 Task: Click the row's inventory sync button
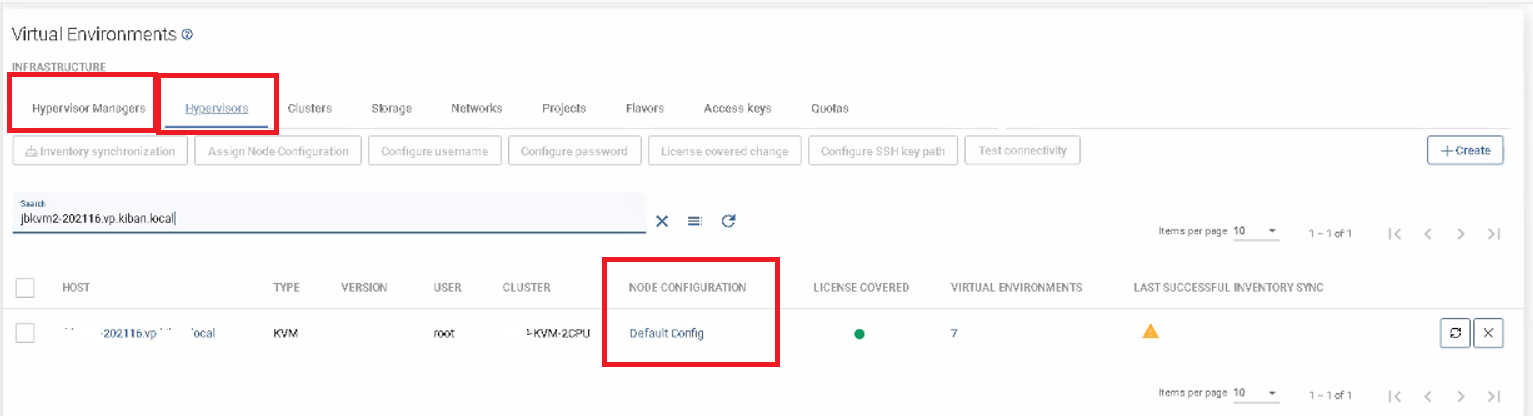coord(1455,334)
